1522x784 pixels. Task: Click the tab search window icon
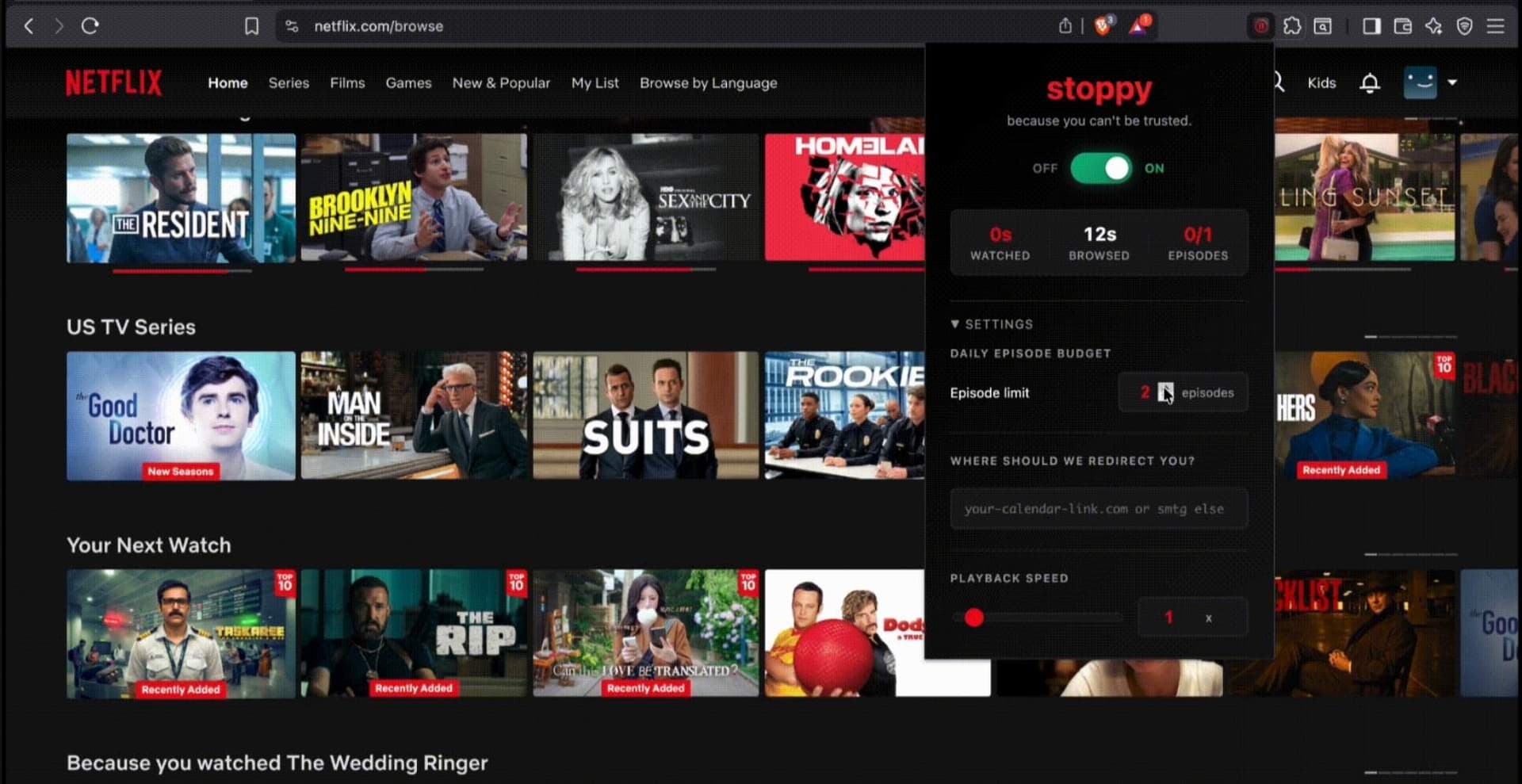1323,26
